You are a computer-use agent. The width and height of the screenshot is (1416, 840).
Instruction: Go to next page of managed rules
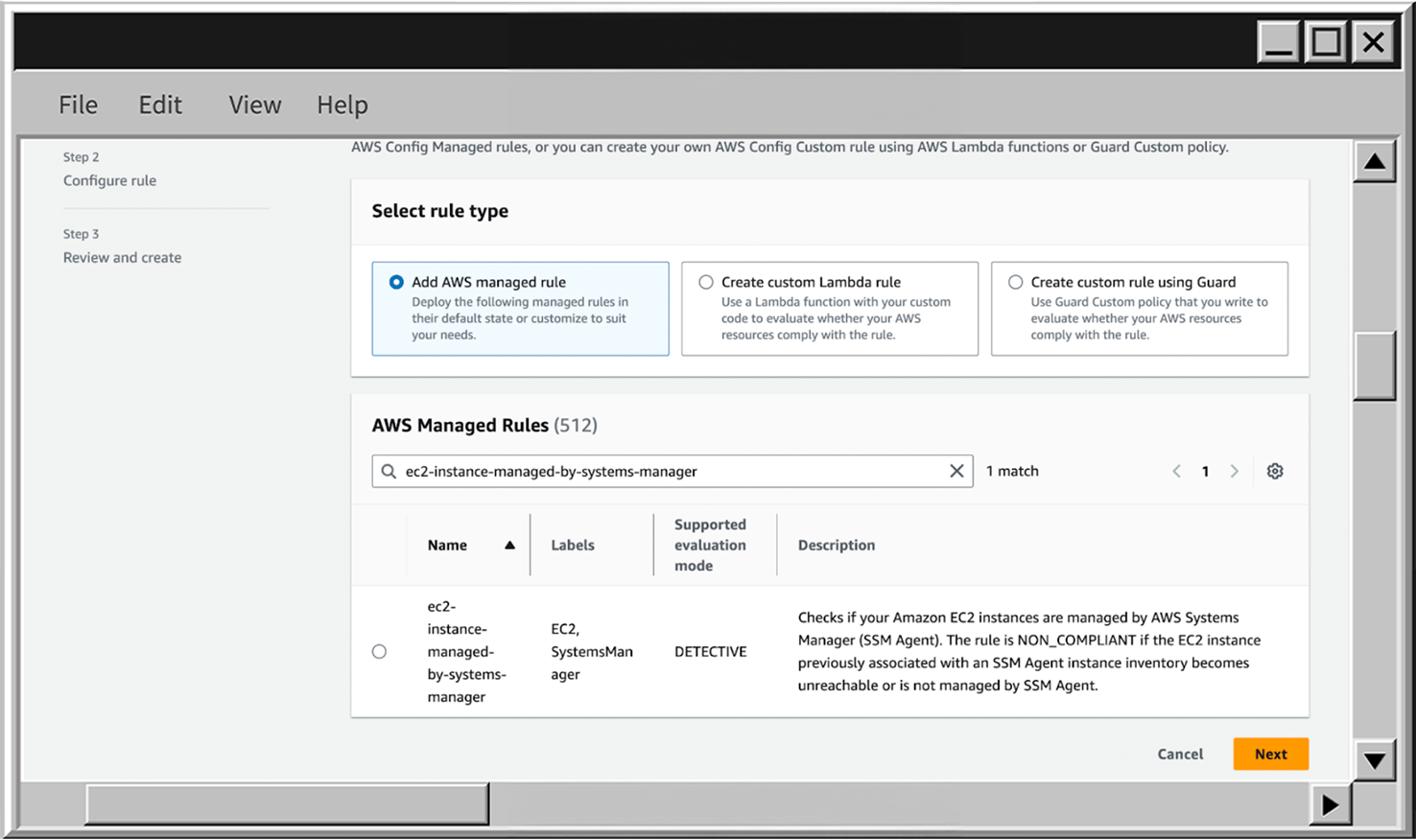[x=1235, y=471]
